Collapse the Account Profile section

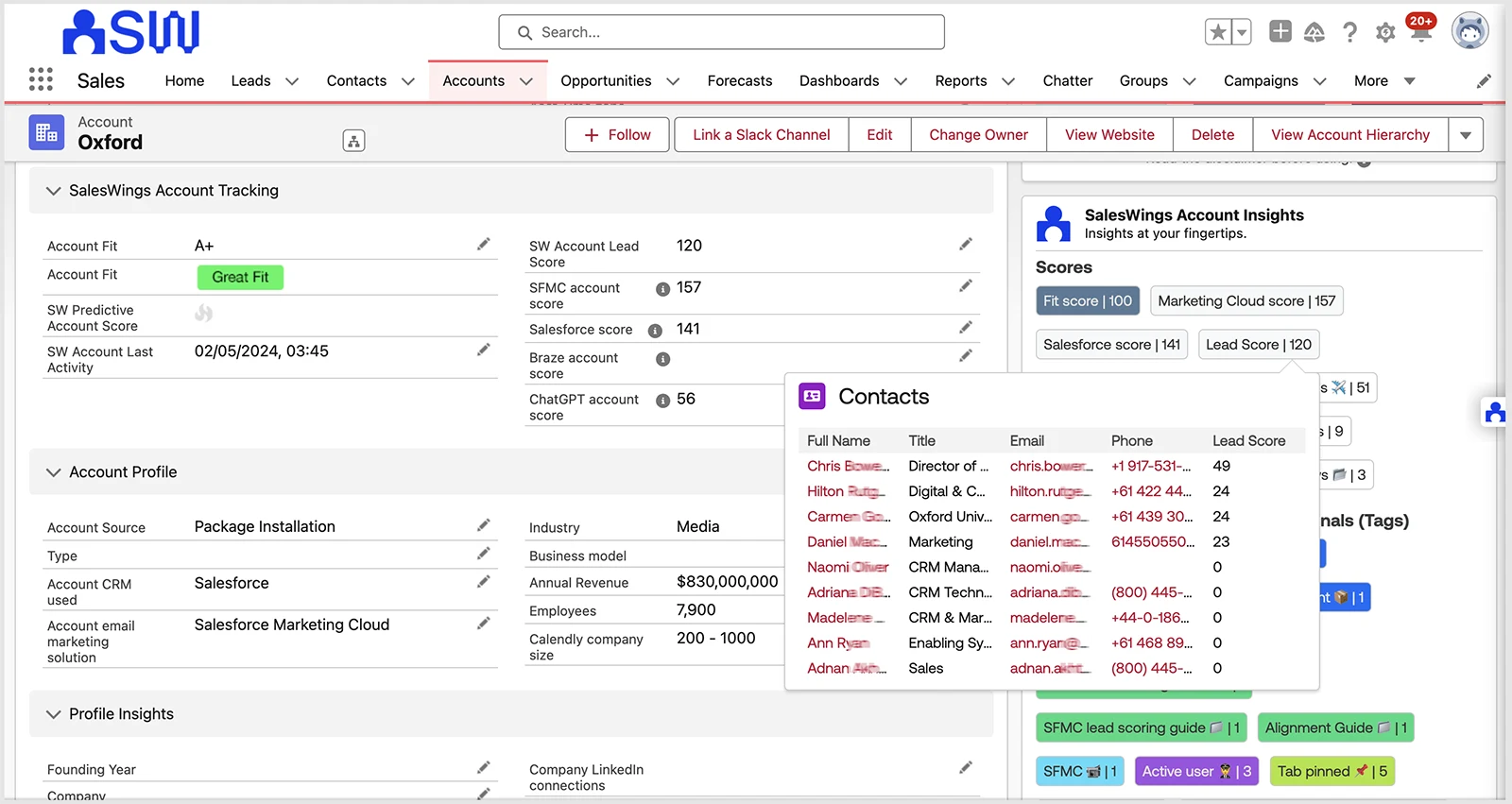coord(54,472)
